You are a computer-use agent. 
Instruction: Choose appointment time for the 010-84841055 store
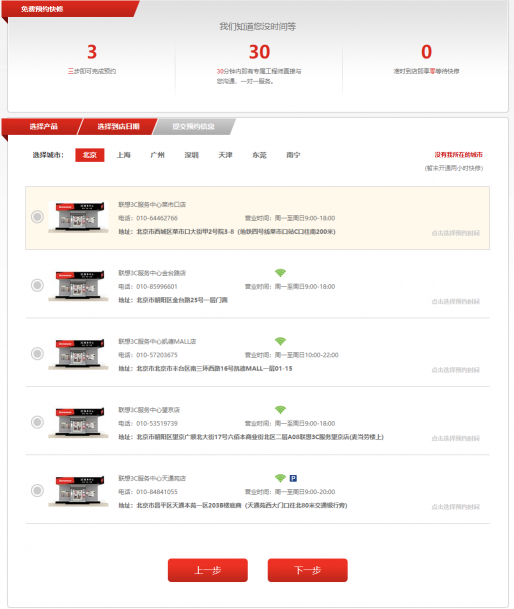[x=455, y=506]
